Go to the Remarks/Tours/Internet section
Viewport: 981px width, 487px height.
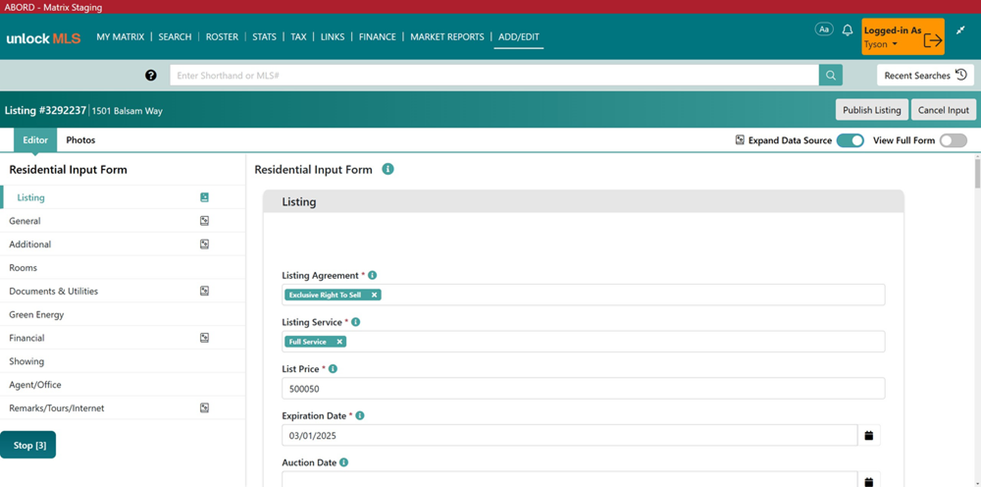(x=123, y=408)
